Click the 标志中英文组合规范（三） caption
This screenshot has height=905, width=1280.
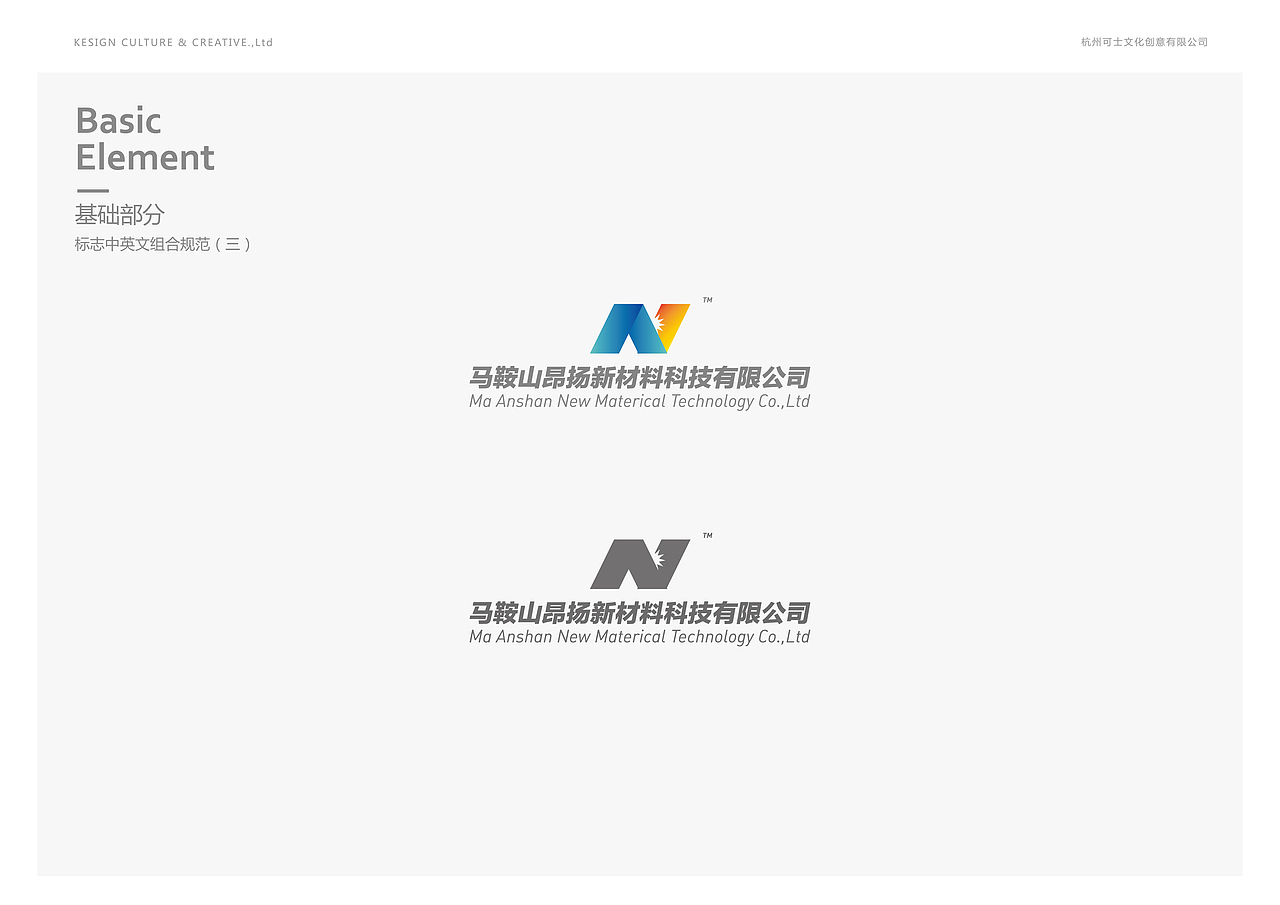[x=163, y=243]
